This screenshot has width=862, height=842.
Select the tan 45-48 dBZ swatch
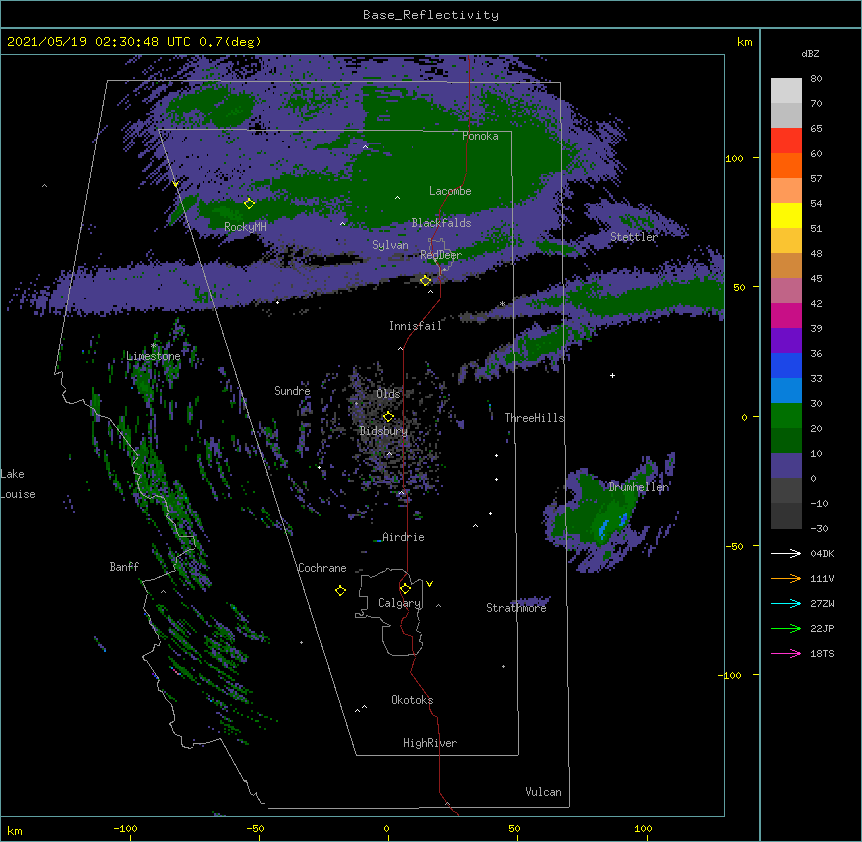point(786,265)
